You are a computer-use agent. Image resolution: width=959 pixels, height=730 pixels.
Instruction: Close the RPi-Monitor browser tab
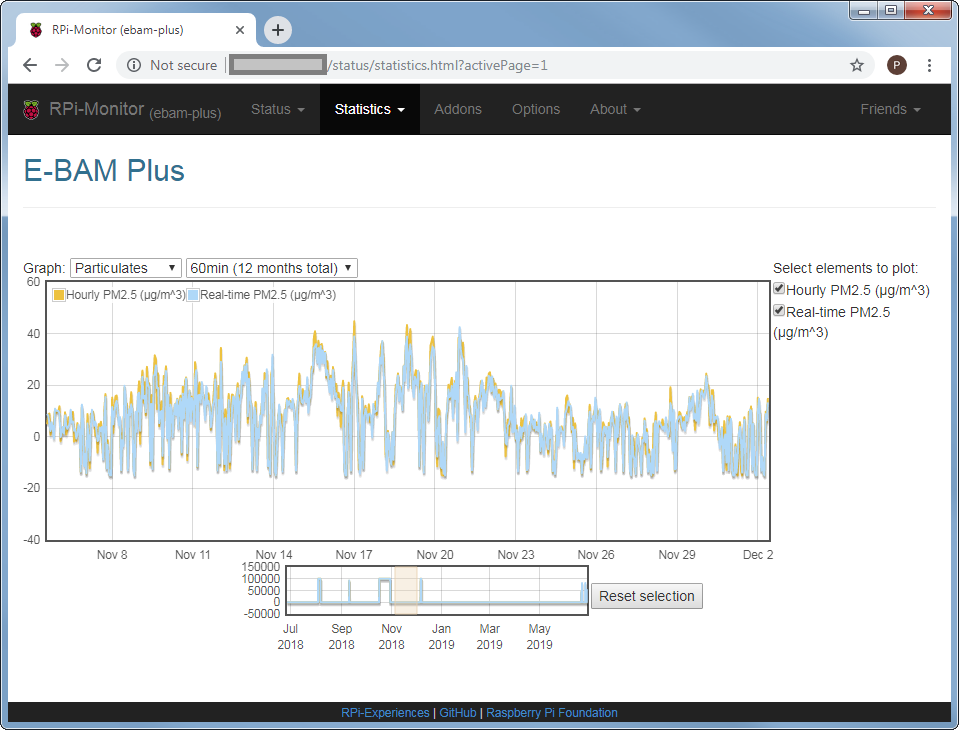(x=240, y=30)
